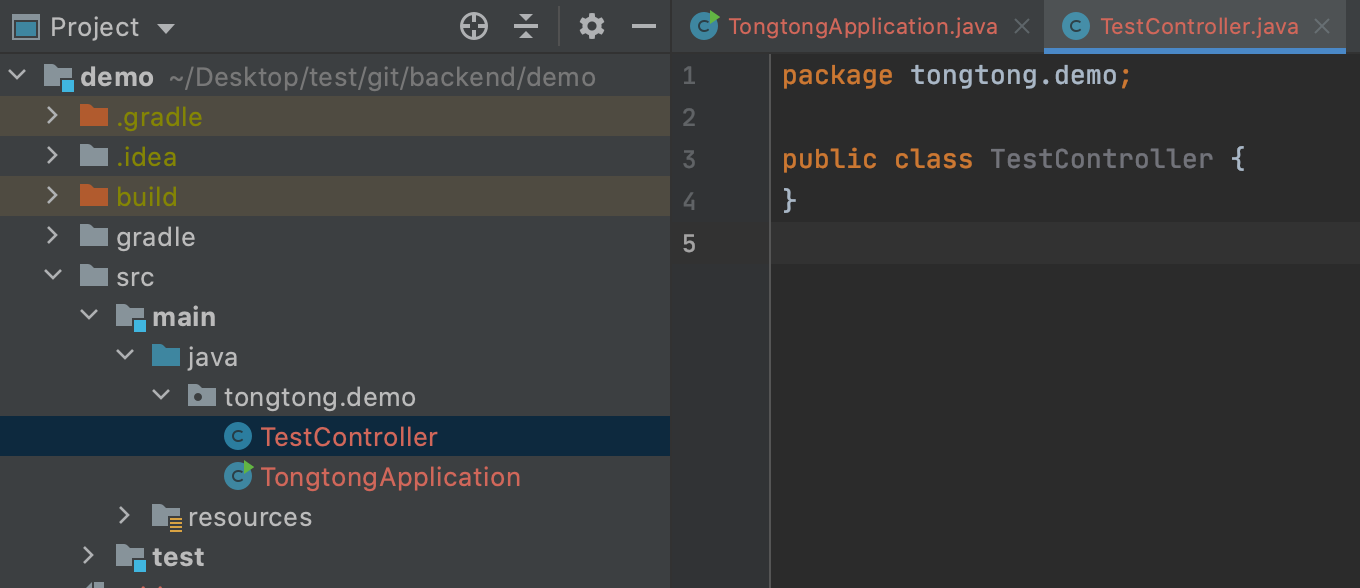Screen dimensions: 1360x588
Task: Click the demo project root name
Action: (x=117, y=77)
